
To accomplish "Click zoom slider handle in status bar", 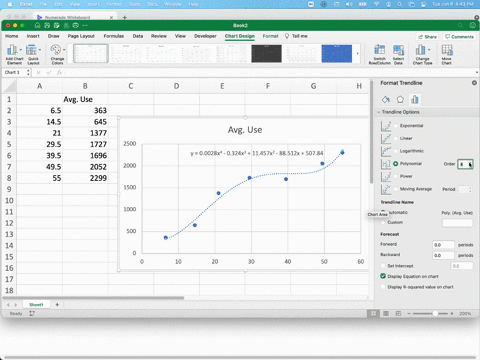I will pyautogui.click(x=435, y=313).
